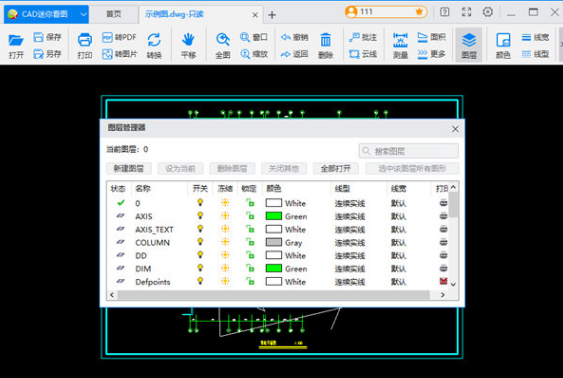
Task: Click the user account 111 badge
Action: tap(386, 12)
